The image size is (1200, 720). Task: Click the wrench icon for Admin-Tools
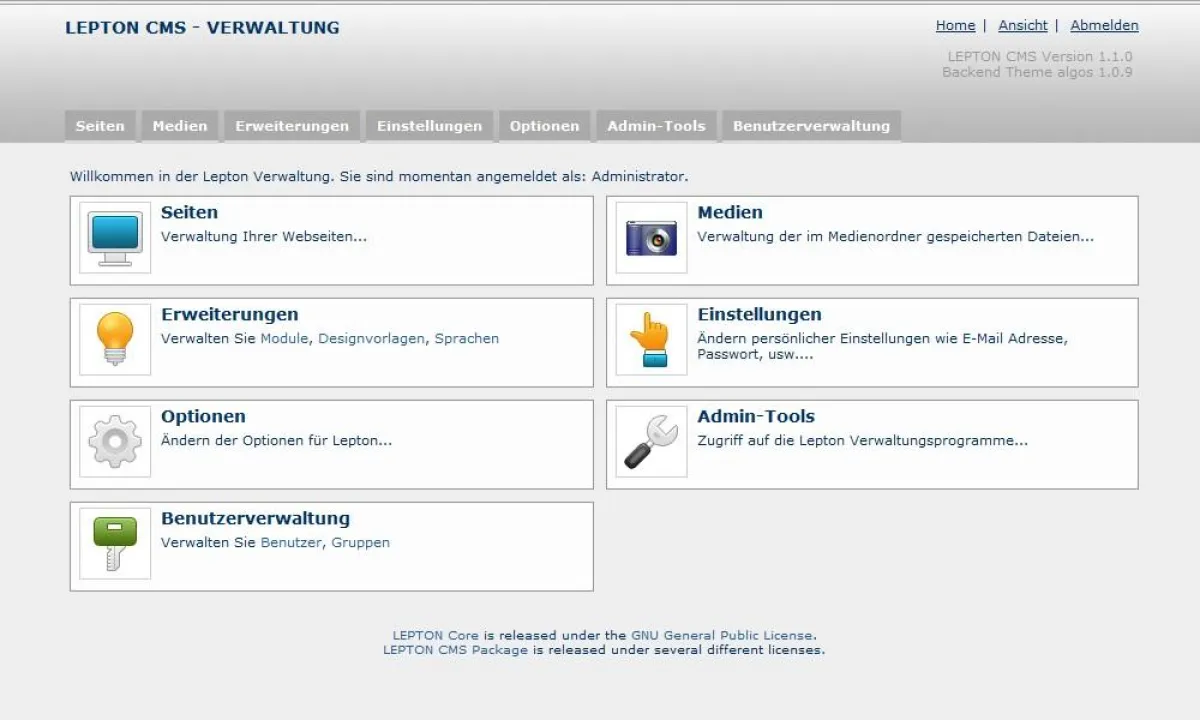[650, 441]
